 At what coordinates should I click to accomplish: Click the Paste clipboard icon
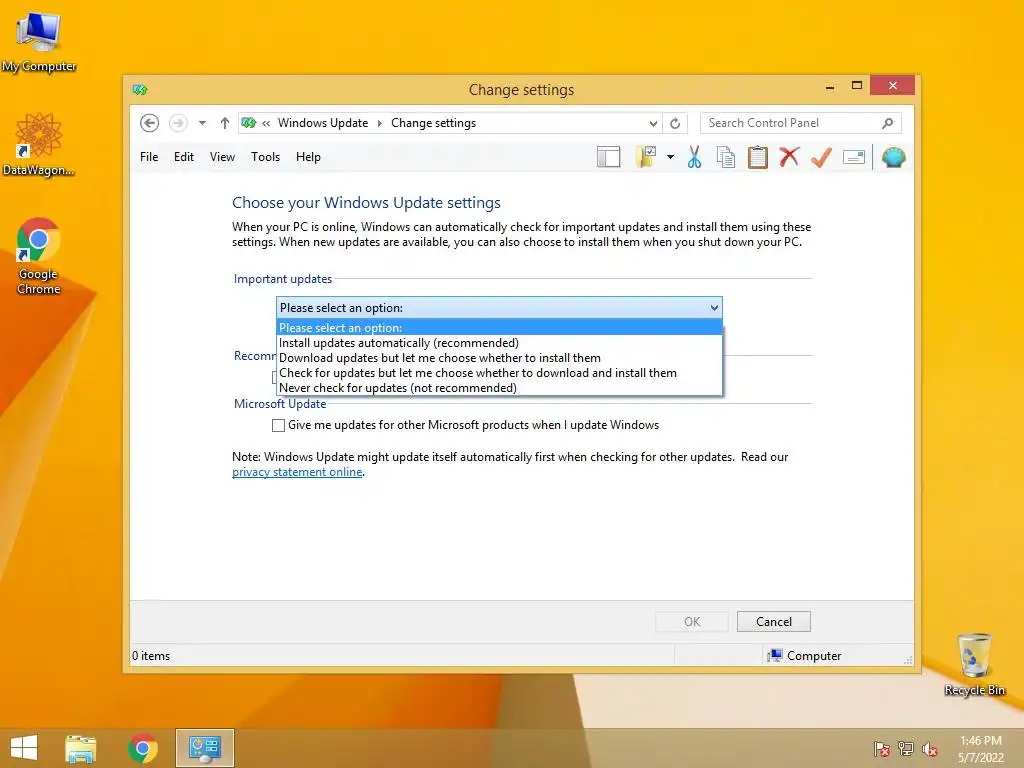click(758, 157)
